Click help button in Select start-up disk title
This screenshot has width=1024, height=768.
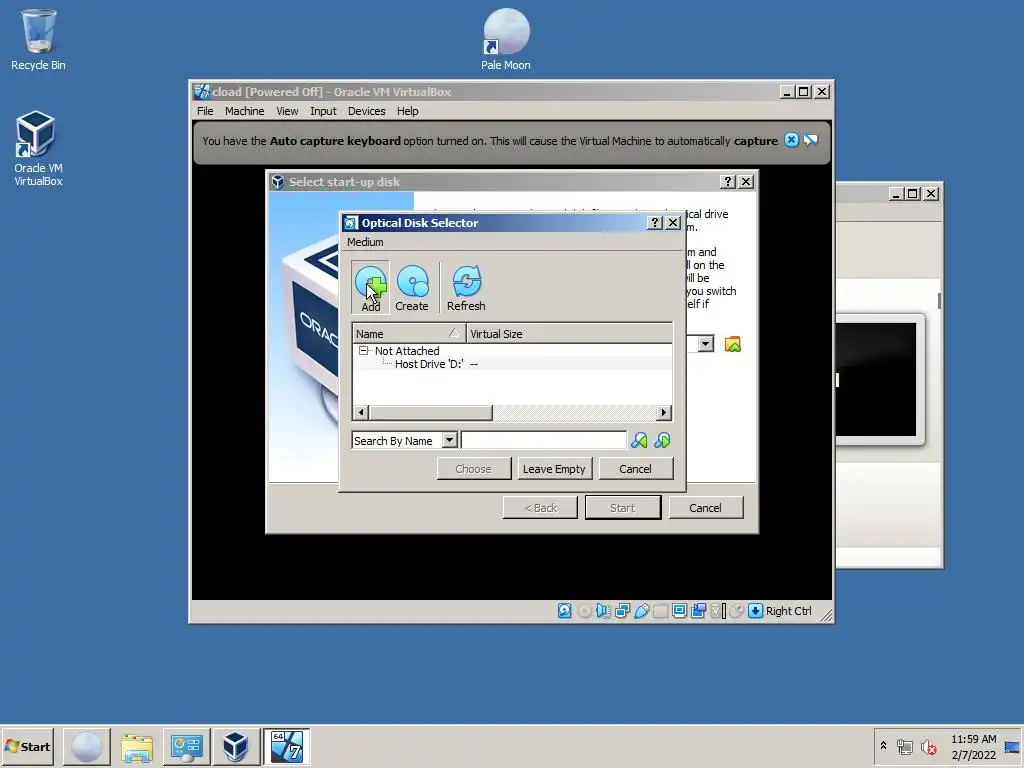(x=728, y=182)
